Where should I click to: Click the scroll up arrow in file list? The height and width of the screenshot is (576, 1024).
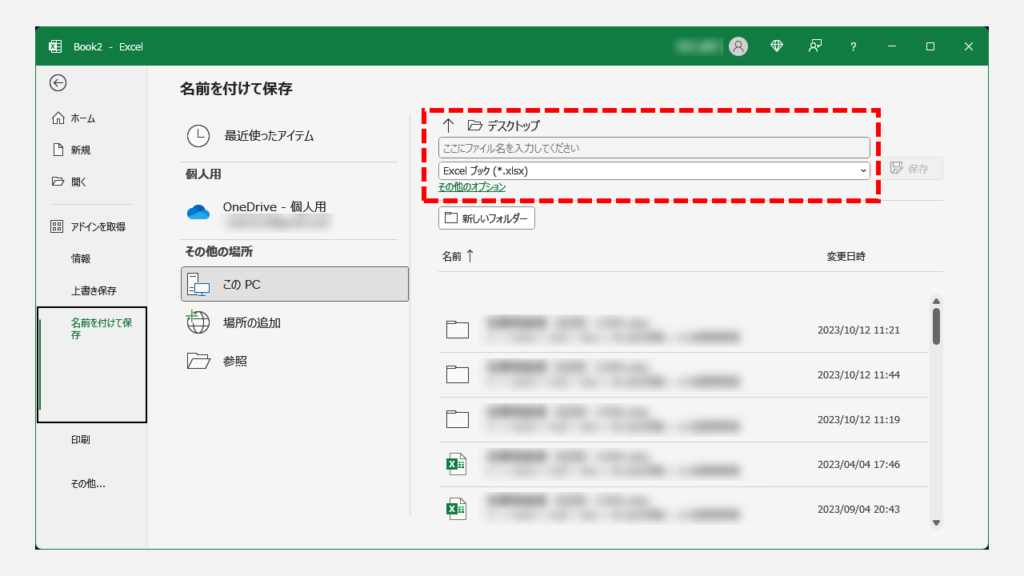[936, 301]
